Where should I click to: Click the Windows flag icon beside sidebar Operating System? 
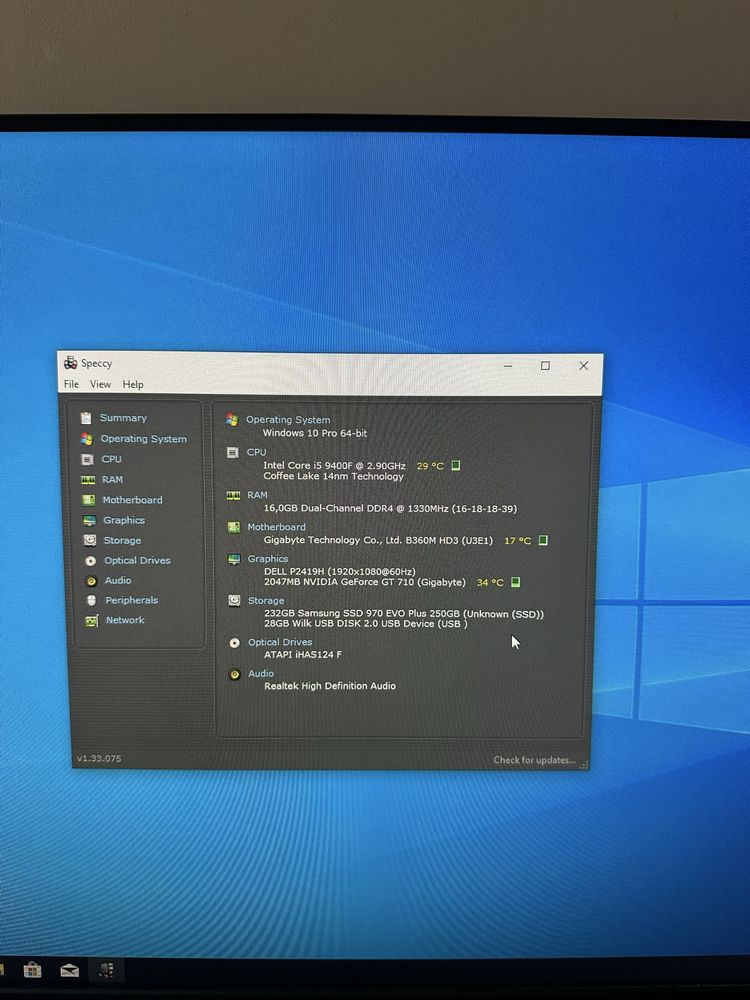(x=87, y=439)
